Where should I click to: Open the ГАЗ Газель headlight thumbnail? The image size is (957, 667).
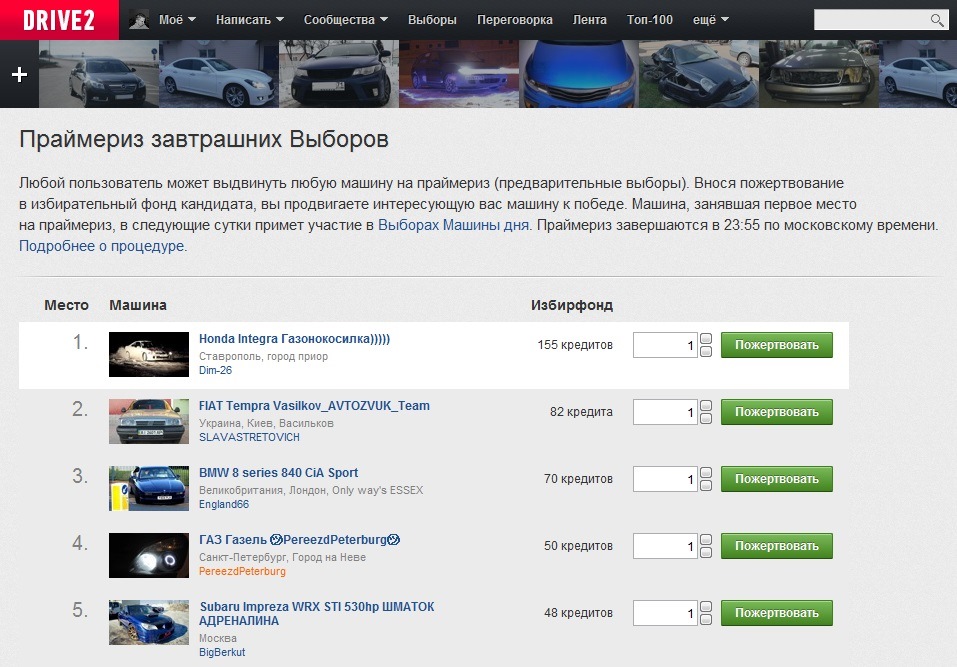pyautogui.click(x=149, y=555)
